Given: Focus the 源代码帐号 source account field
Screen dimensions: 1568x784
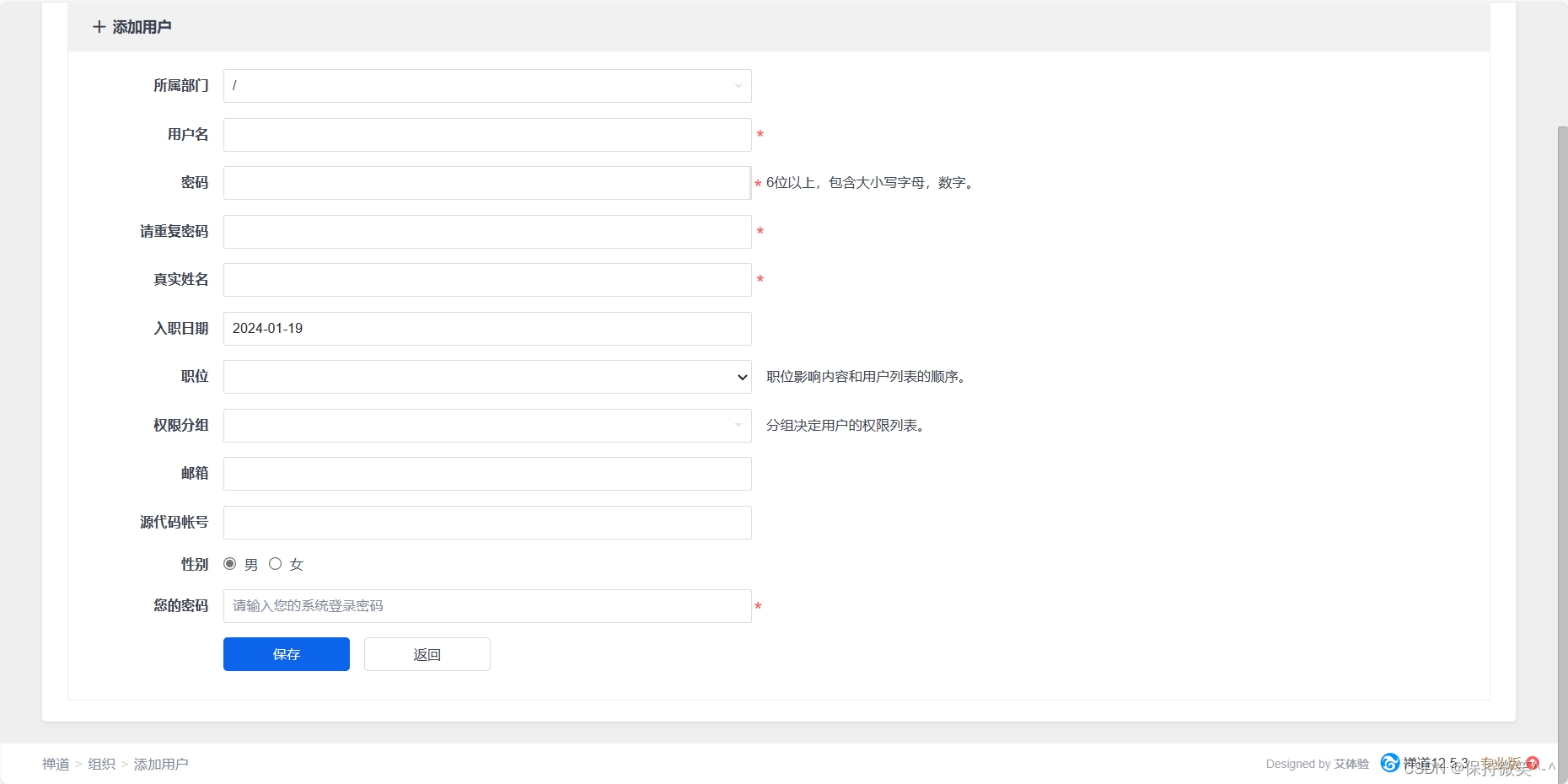Looking at the screenshot, I should (x=487, y=523).
